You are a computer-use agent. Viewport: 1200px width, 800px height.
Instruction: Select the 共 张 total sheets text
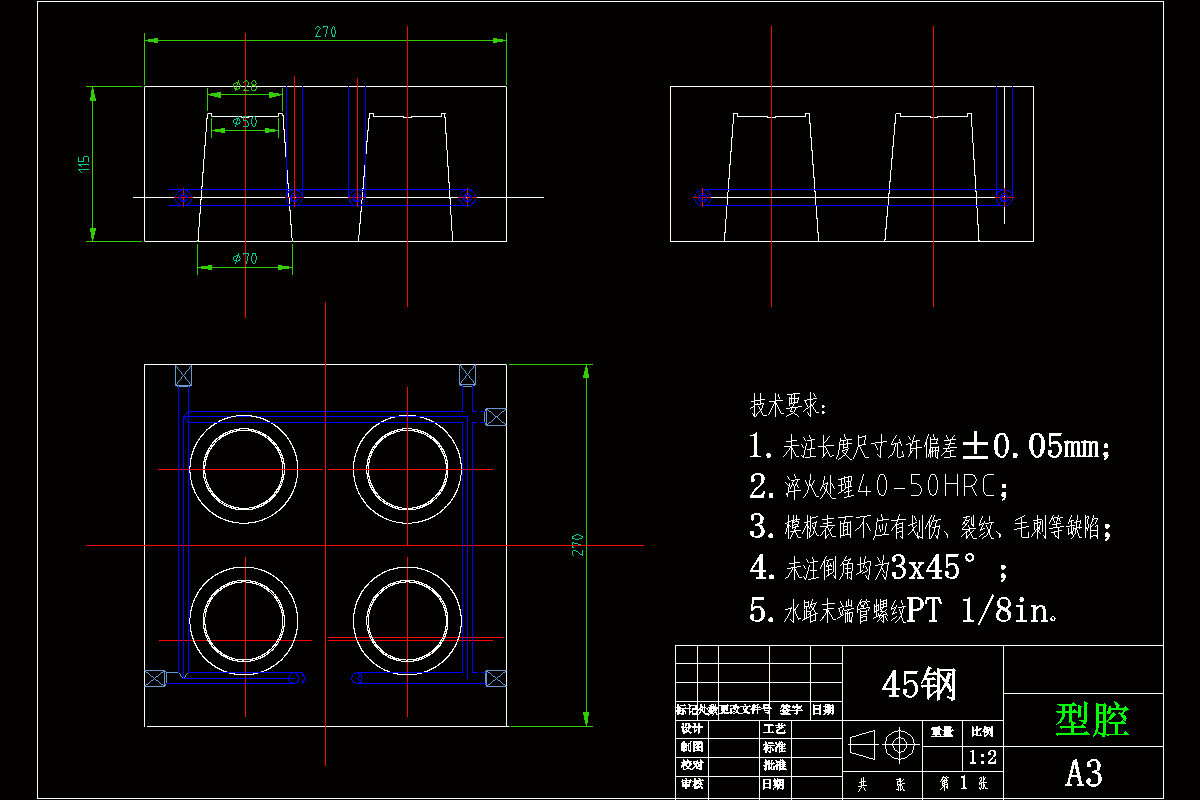[x=882, y=785]
